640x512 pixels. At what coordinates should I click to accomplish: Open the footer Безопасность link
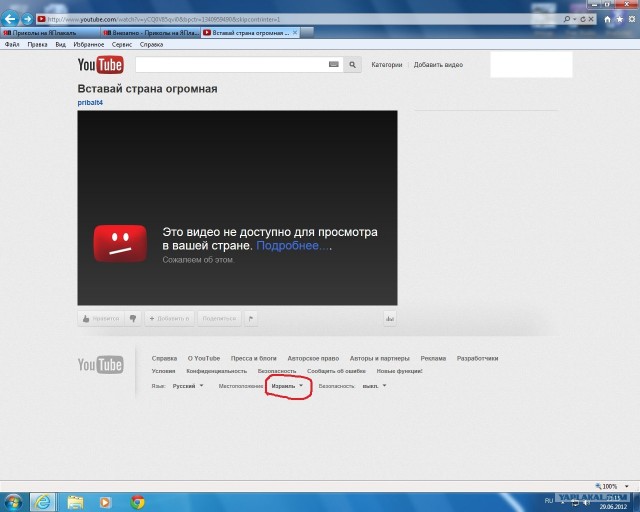(x=277, y=371)
